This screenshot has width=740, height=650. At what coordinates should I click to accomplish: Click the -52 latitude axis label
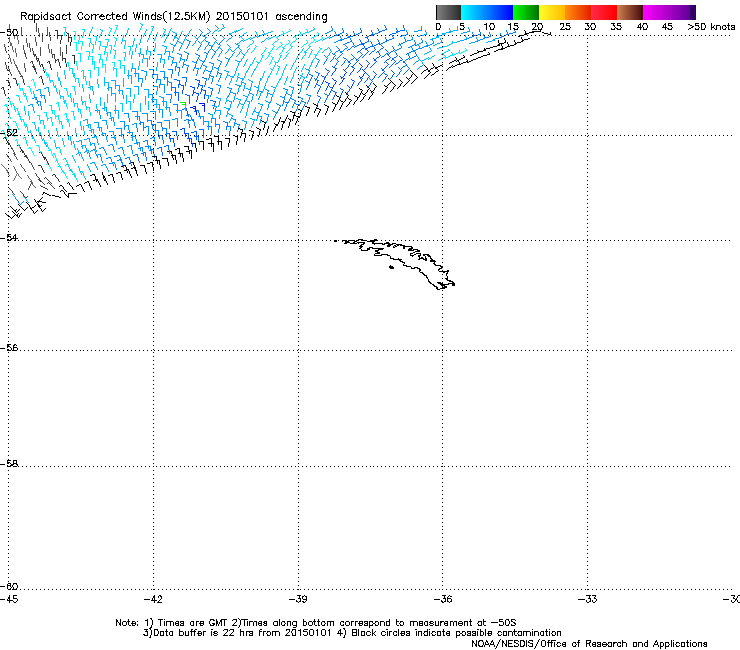point(9,133)
